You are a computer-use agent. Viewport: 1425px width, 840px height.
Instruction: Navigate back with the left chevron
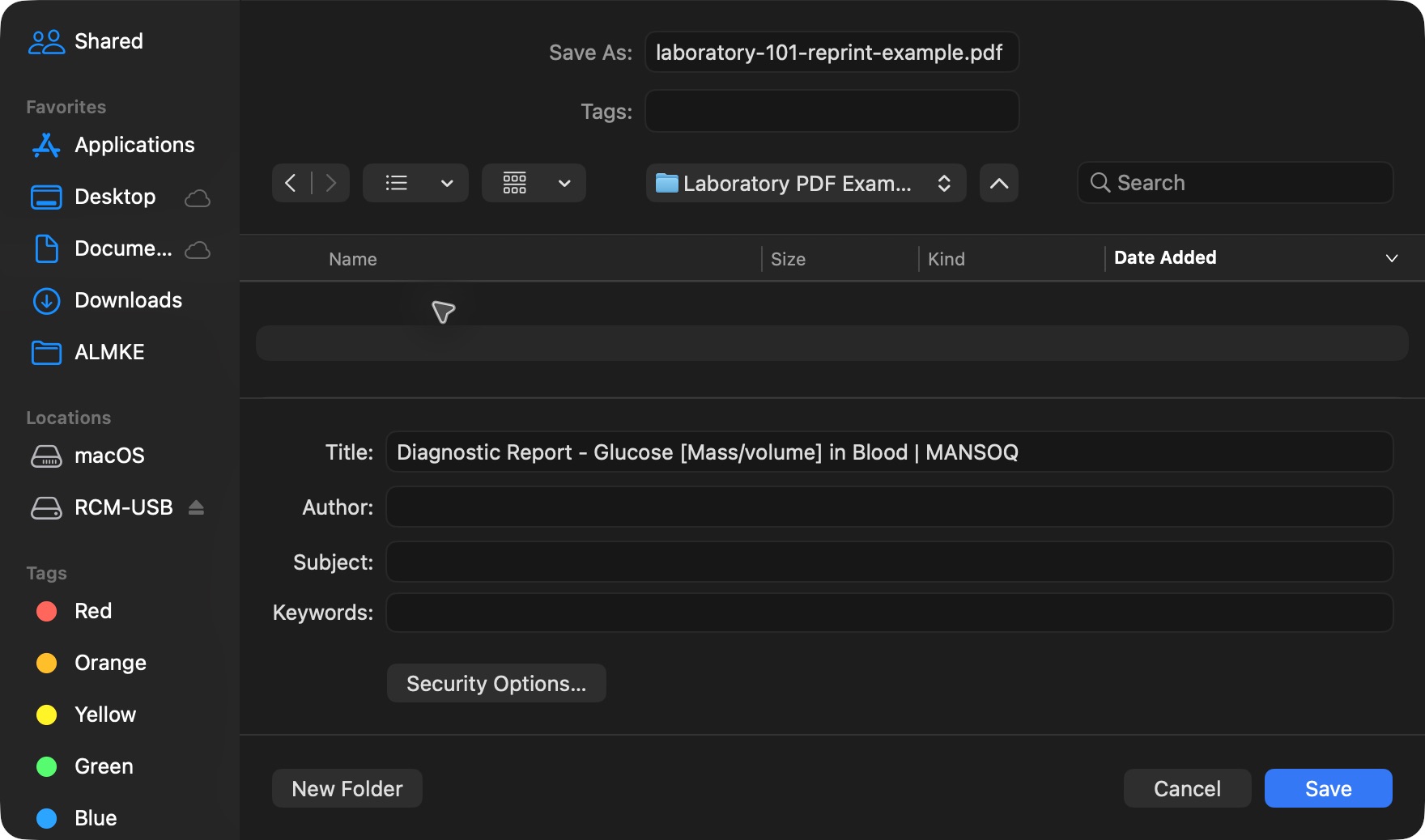291,183
